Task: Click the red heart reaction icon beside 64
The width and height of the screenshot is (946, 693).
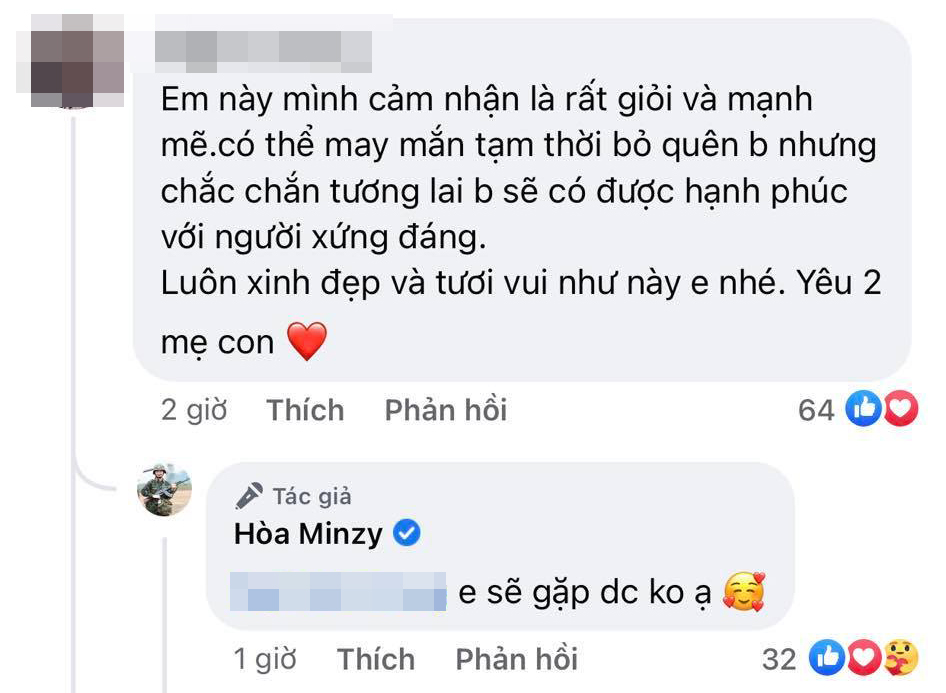Action: pos(900,409)
